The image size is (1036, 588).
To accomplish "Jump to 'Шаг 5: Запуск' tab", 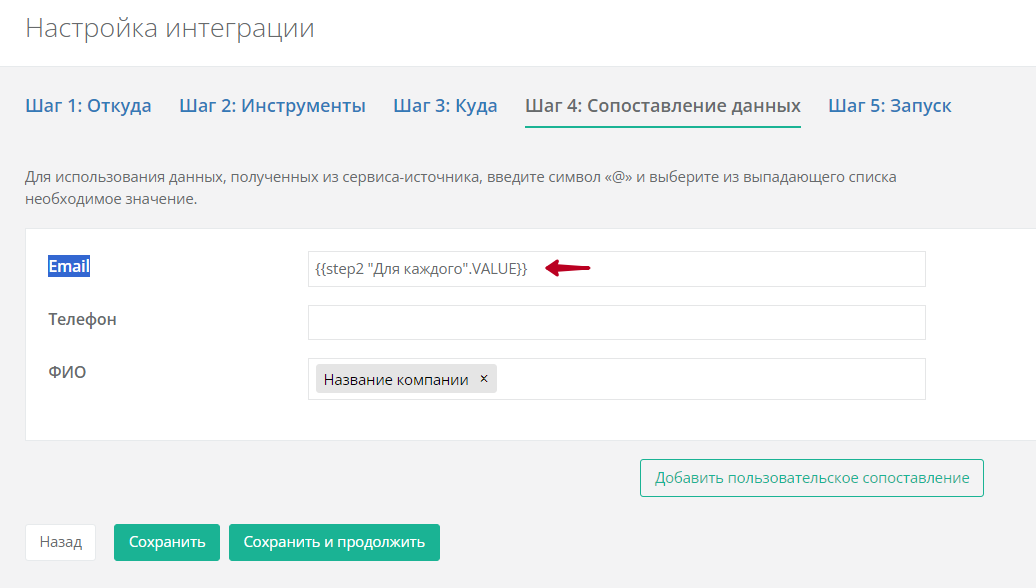I will pyautogui.click(x=889, y=106).
